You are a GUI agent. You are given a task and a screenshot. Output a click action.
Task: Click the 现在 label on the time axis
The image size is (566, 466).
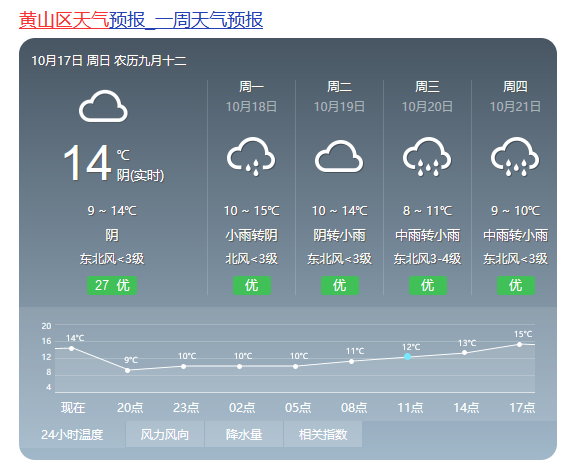click(x=73, y=408)
